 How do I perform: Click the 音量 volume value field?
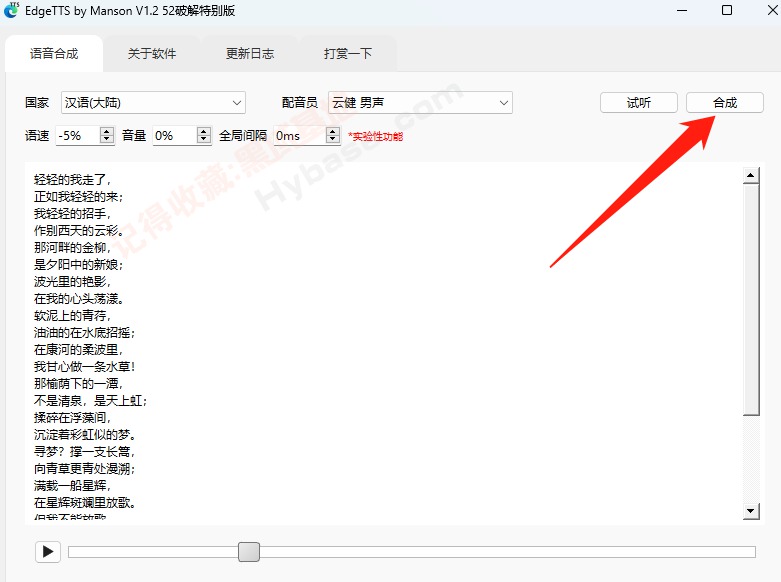click(x=174, y=136)
